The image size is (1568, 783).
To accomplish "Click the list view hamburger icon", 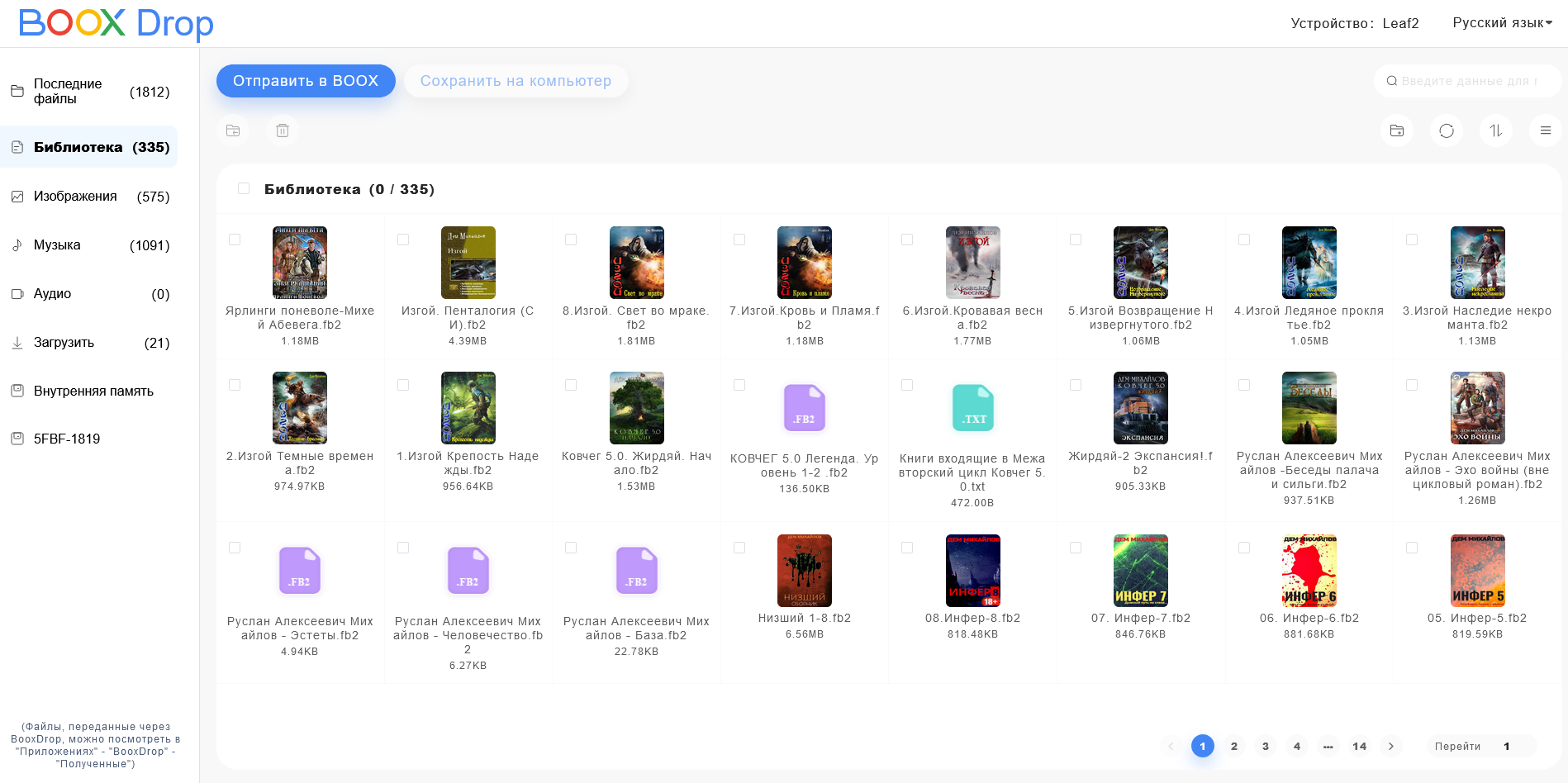I will 1546,130.
